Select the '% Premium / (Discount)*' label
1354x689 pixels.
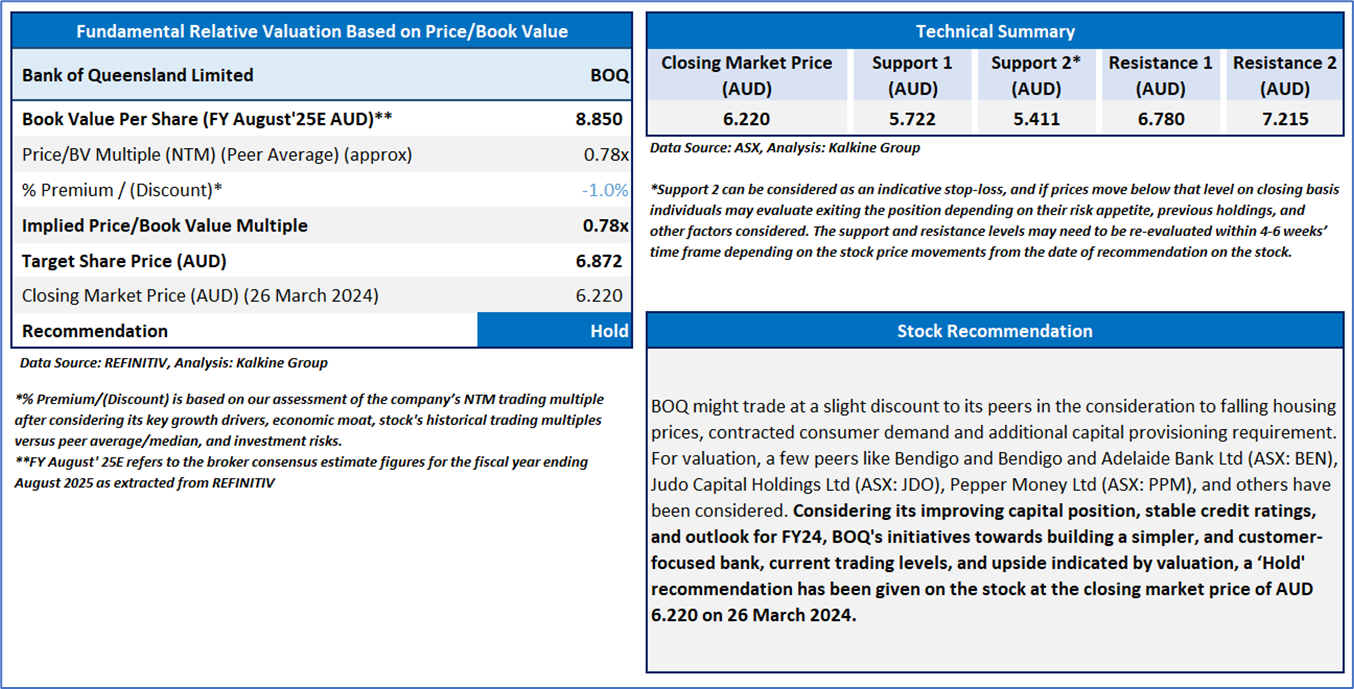tap(122, 190)
